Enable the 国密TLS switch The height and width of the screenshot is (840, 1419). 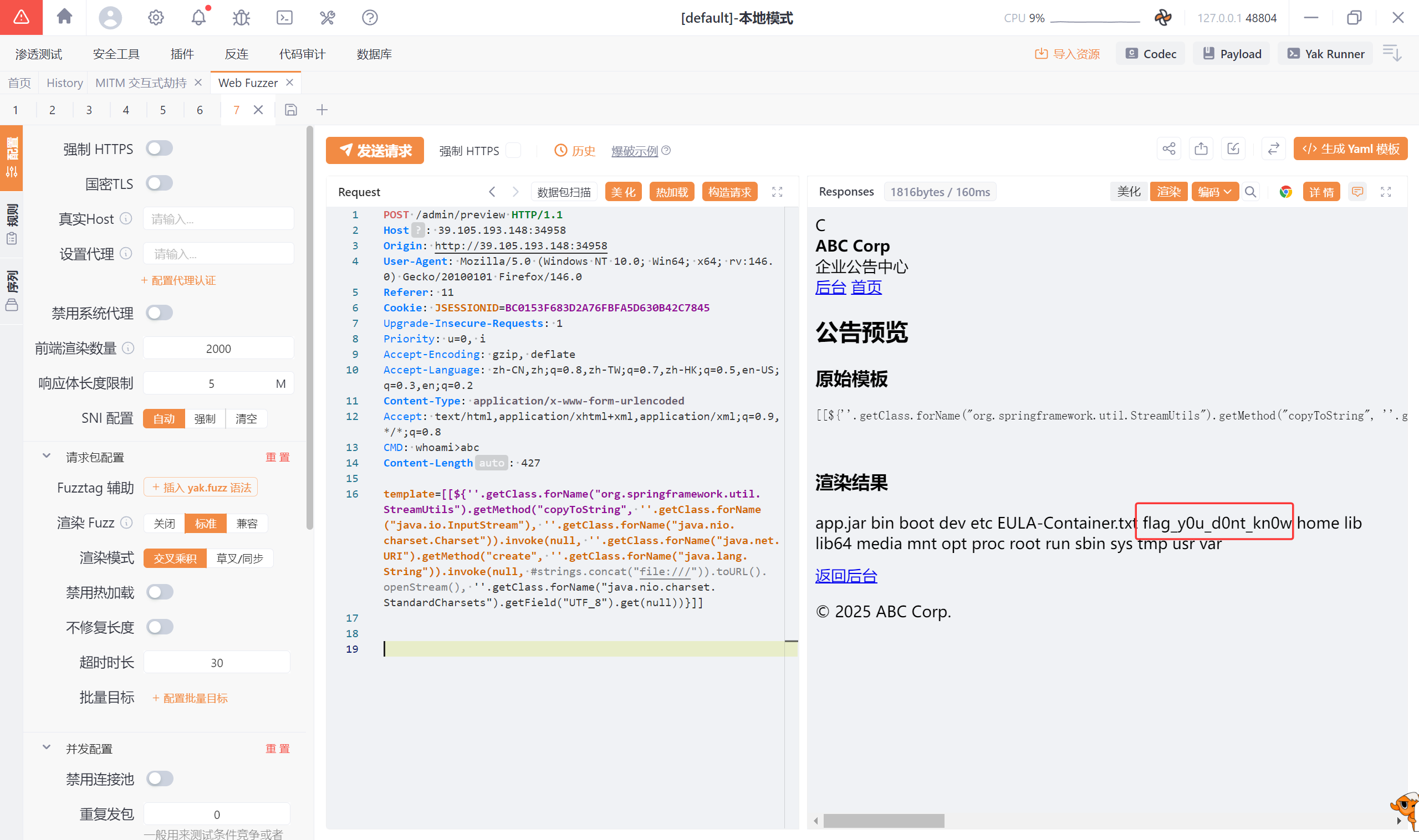click(x=159, y=183)
